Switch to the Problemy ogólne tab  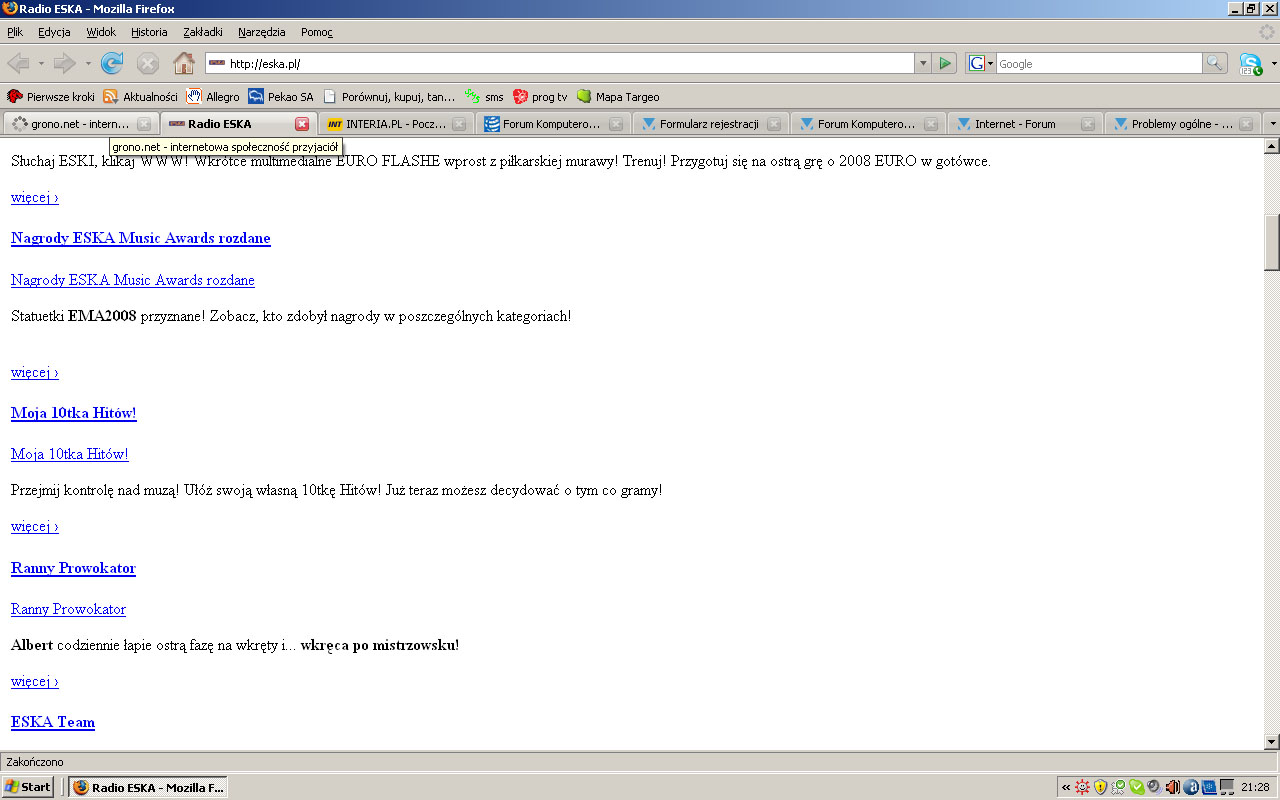pyautogui.click(x=1182, y=124)
